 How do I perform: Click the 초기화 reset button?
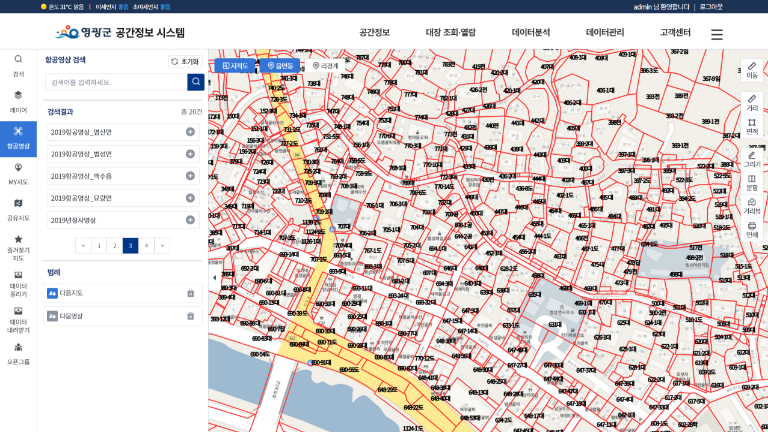(185, 61)
